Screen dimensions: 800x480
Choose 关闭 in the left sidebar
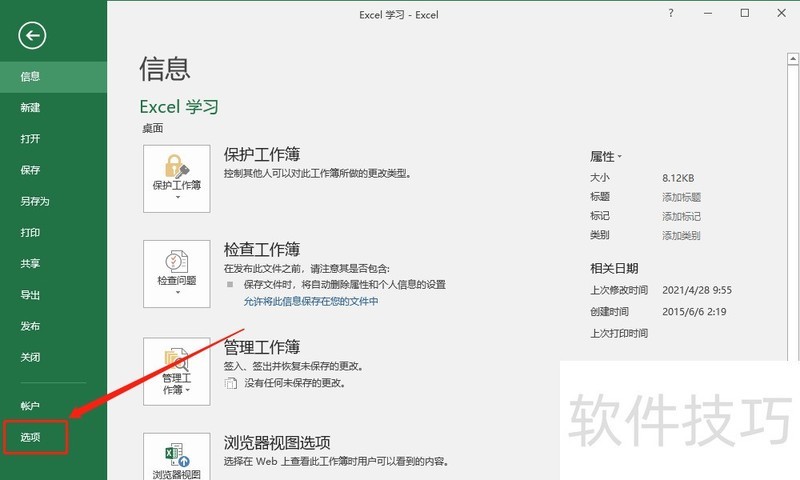31,357
